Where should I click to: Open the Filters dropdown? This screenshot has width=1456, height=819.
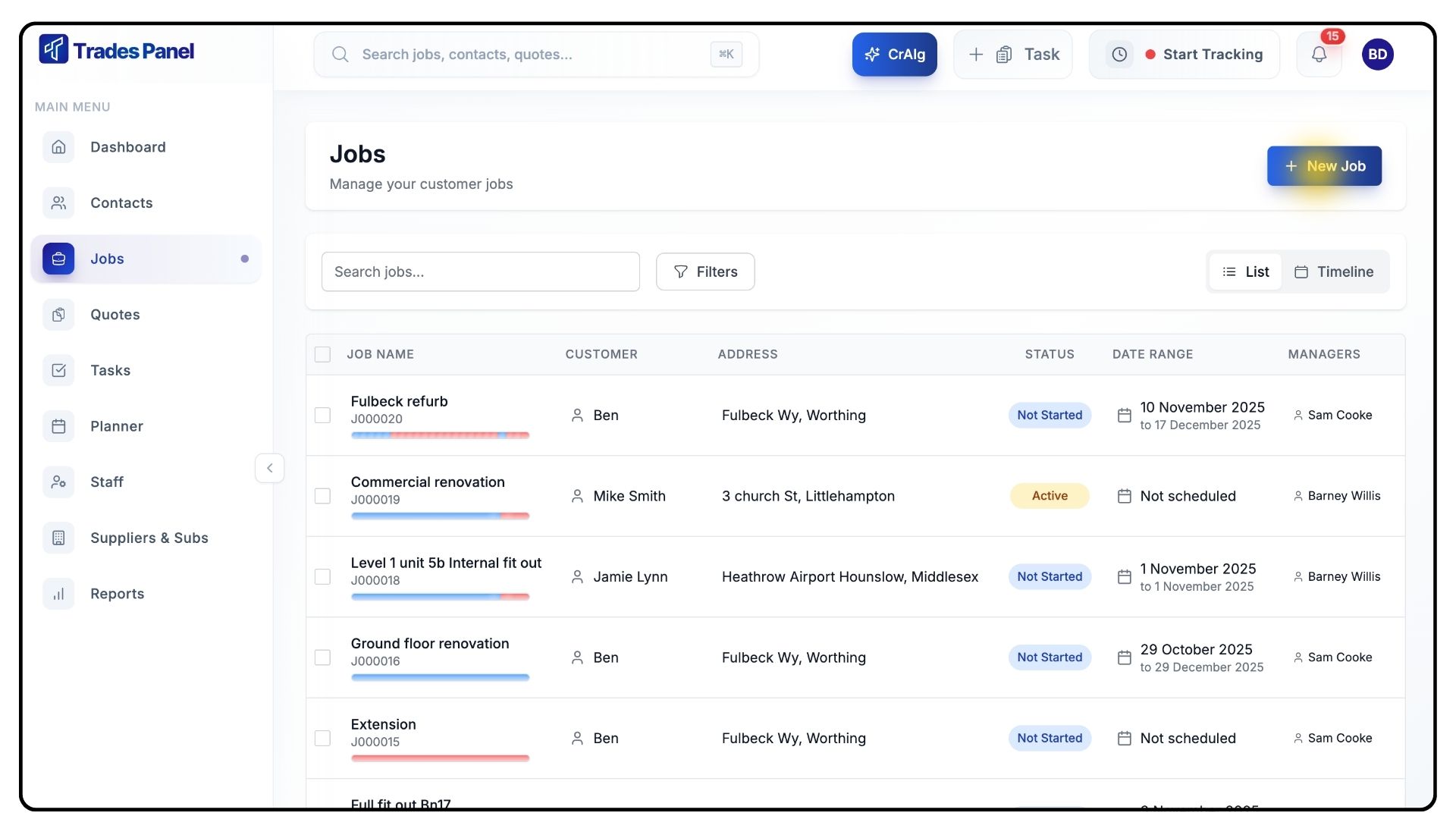click(704, 271)
